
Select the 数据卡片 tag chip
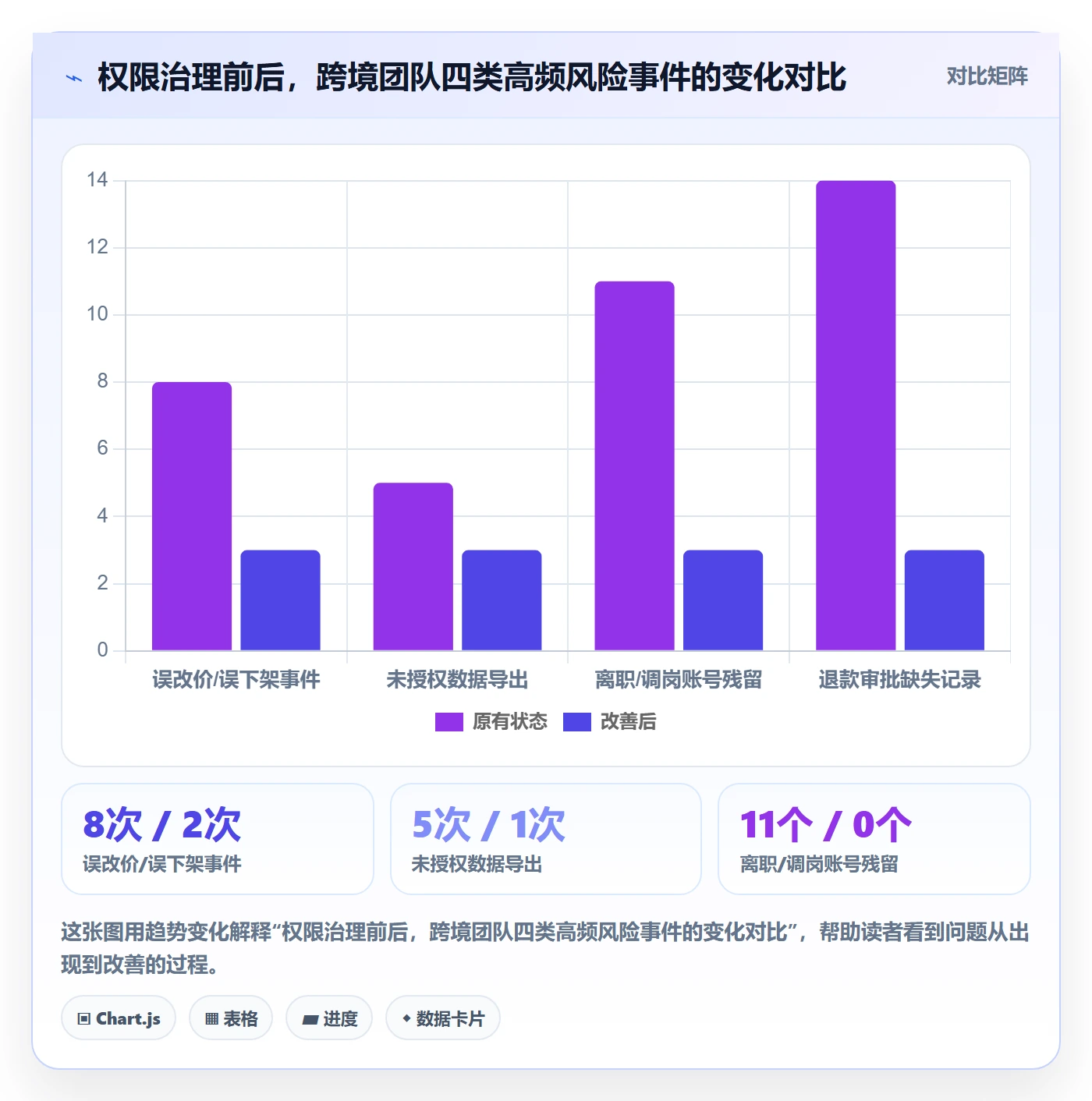pos(443,1018)
